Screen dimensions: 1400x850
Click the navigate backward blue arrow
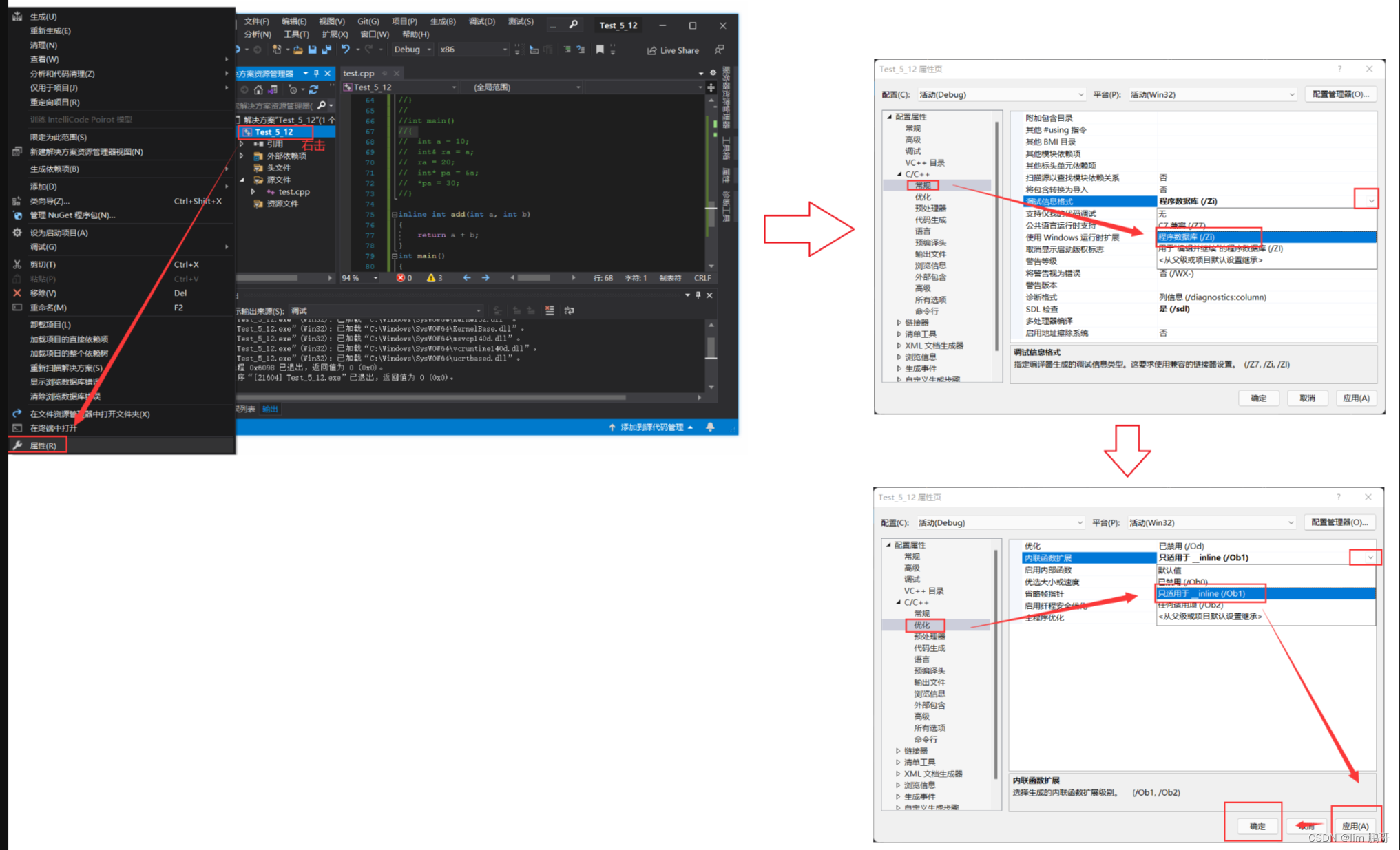click(x=467, y=278)
